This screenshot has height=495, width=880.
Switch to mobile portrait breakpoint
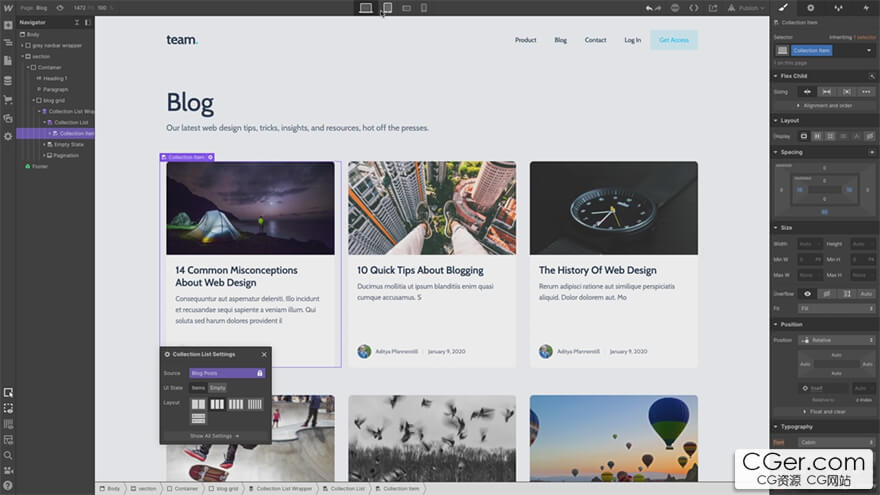click(424, 8)
